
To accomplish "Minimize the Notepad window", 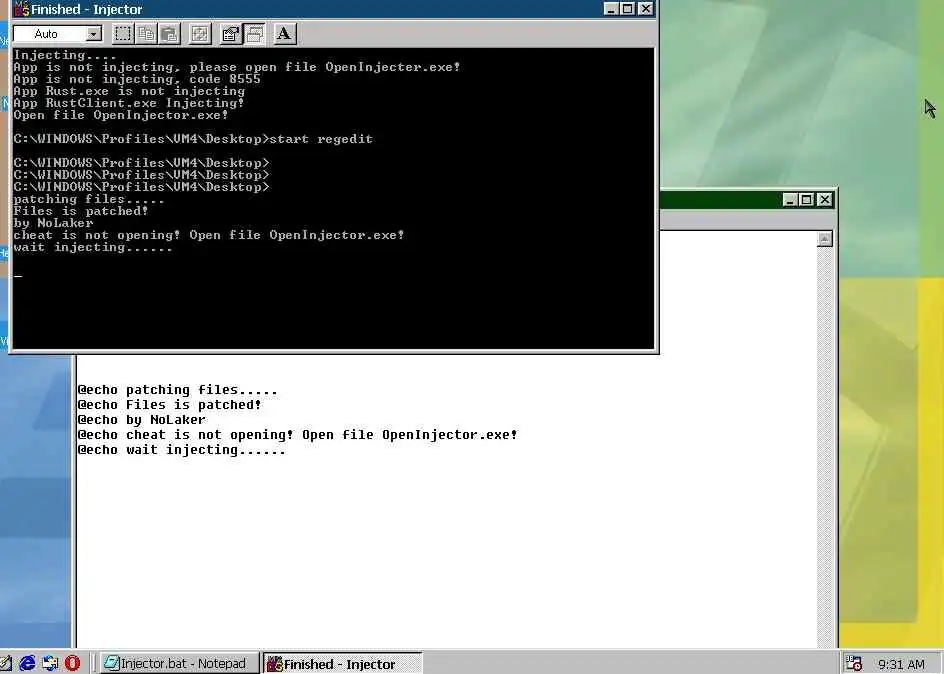I will [790, 200].
